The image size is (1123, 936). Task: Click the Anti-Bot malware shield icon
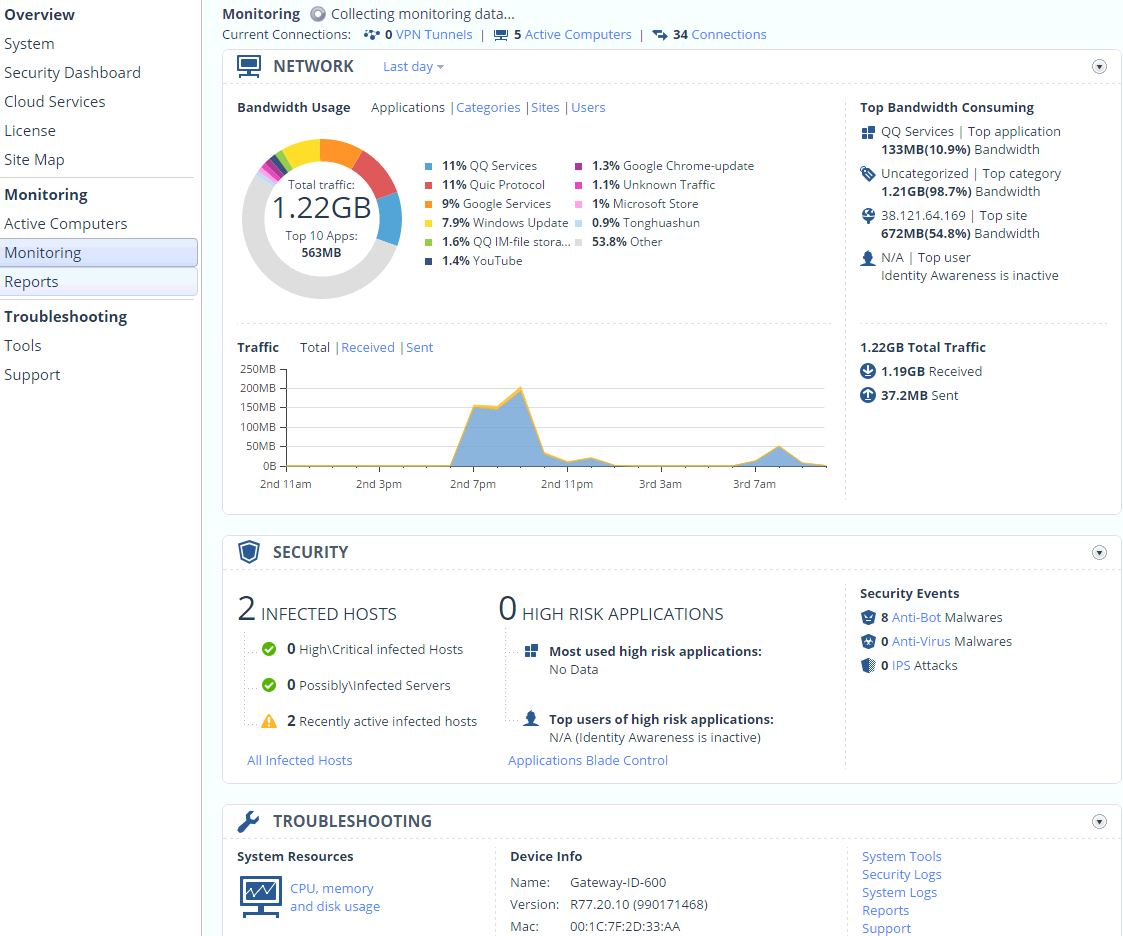pyautogui.click(x=868, y=617)
